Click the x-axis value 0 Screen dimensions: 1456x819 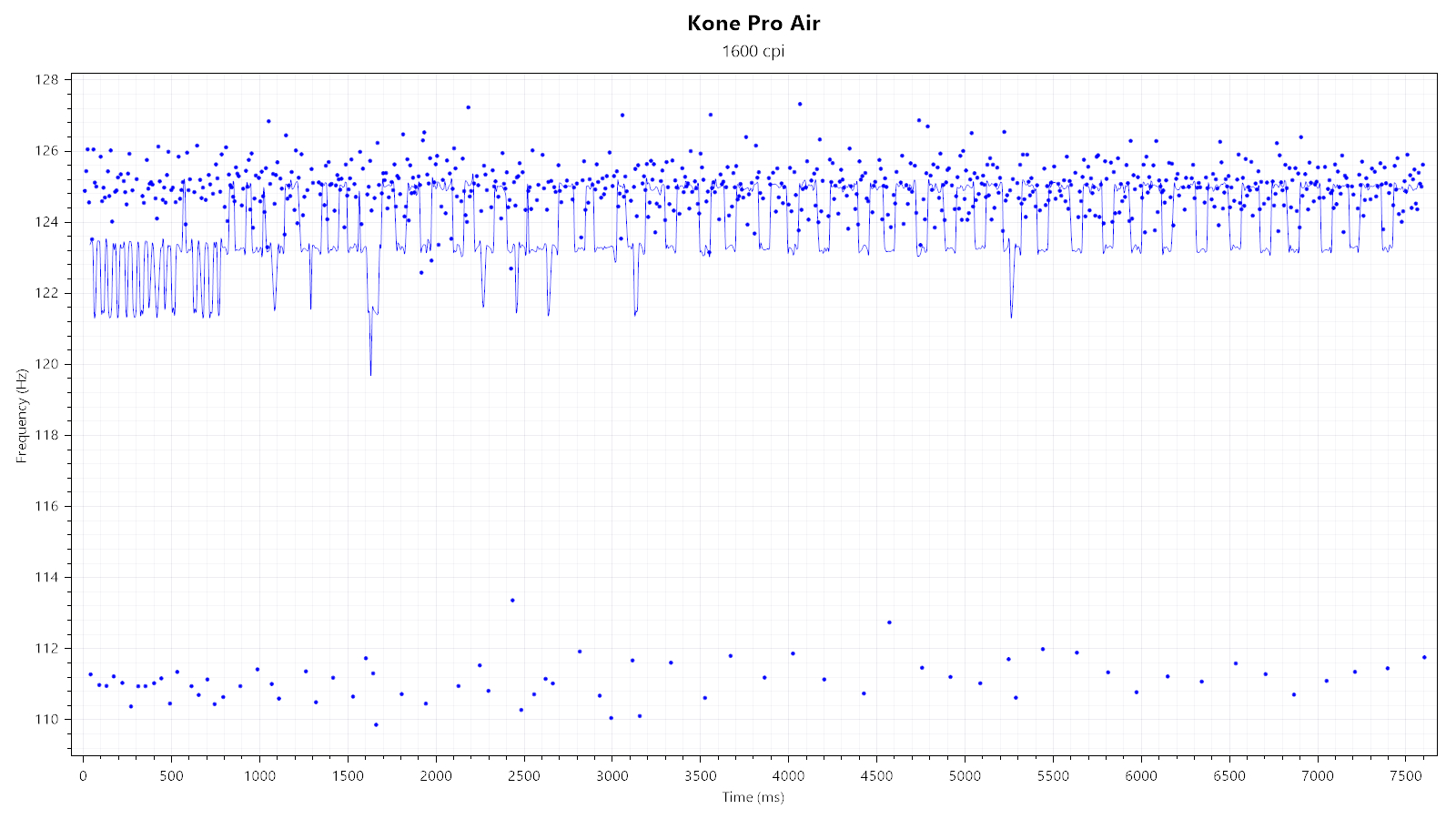pos(84,776)
